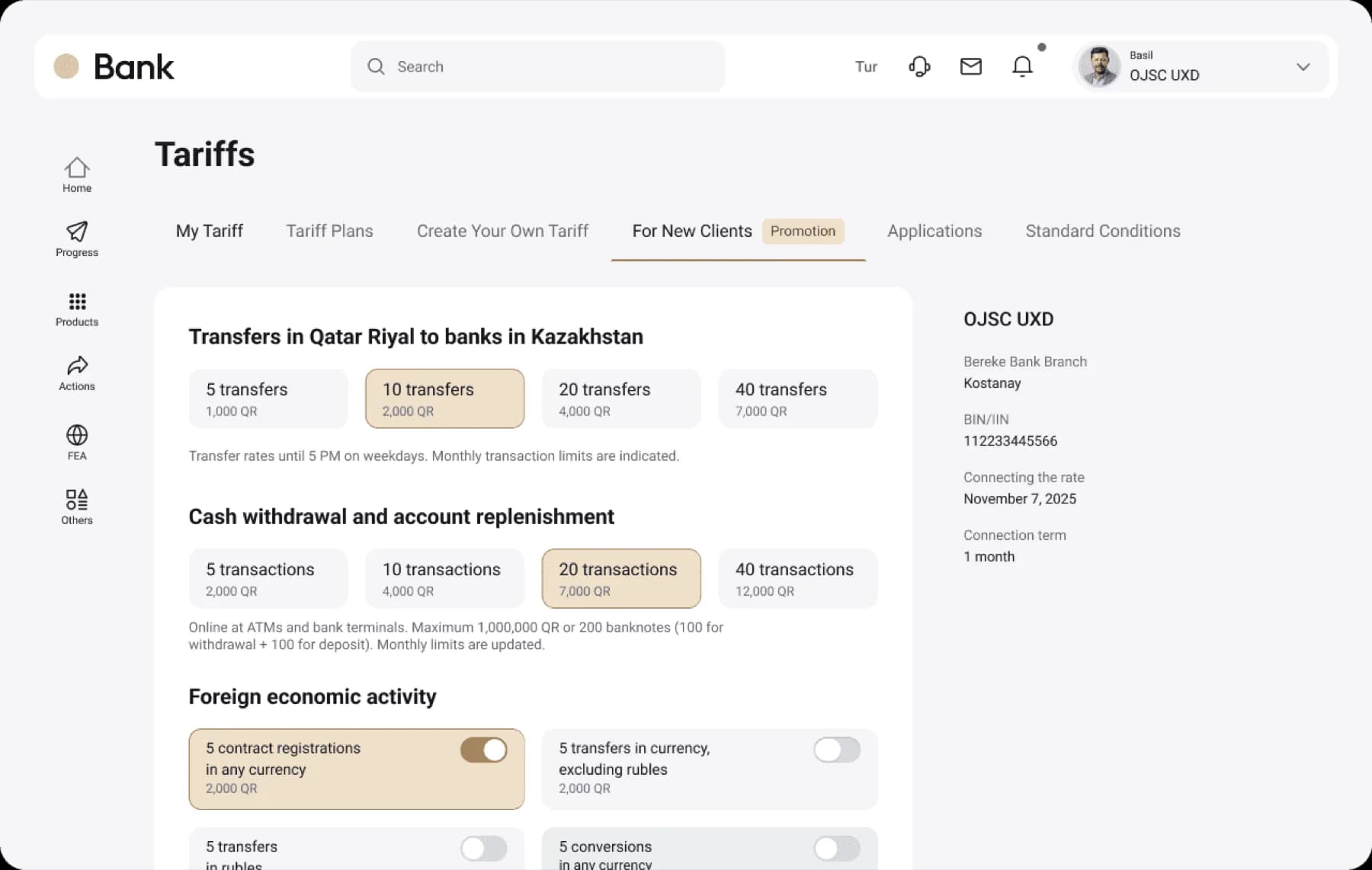Open customer support via the headset icon

(918, 66)
